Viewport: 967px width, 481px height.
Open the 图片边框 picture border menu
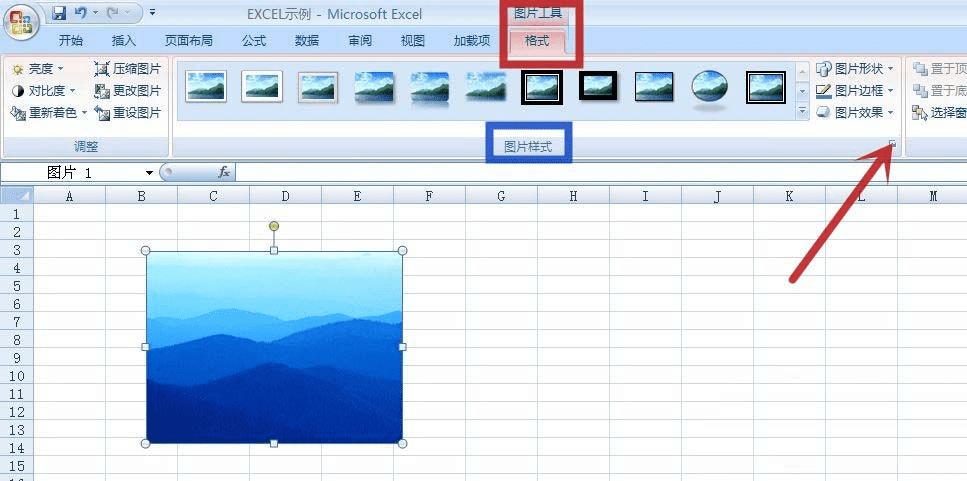(x=855, y=91)
